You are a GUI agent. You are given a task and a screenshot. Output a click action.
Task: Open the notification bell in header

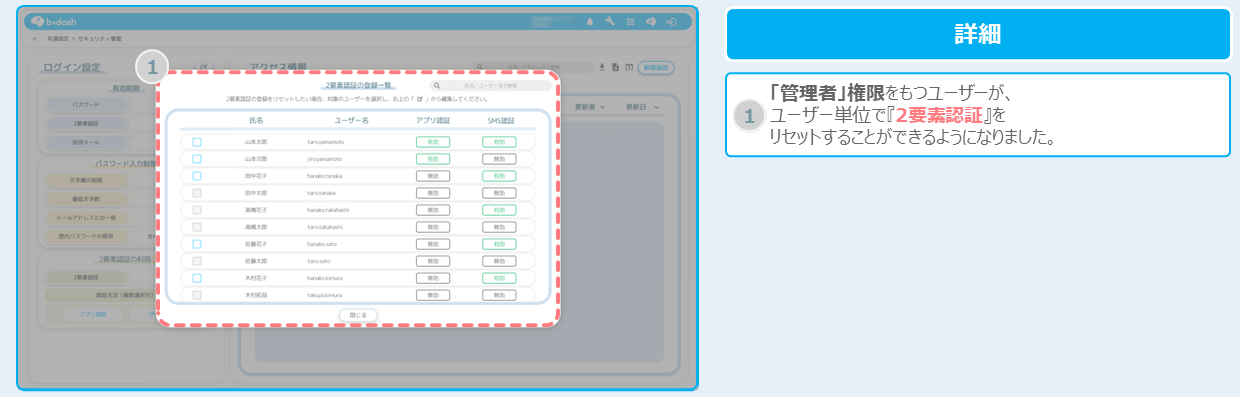[x=589, y=21]
